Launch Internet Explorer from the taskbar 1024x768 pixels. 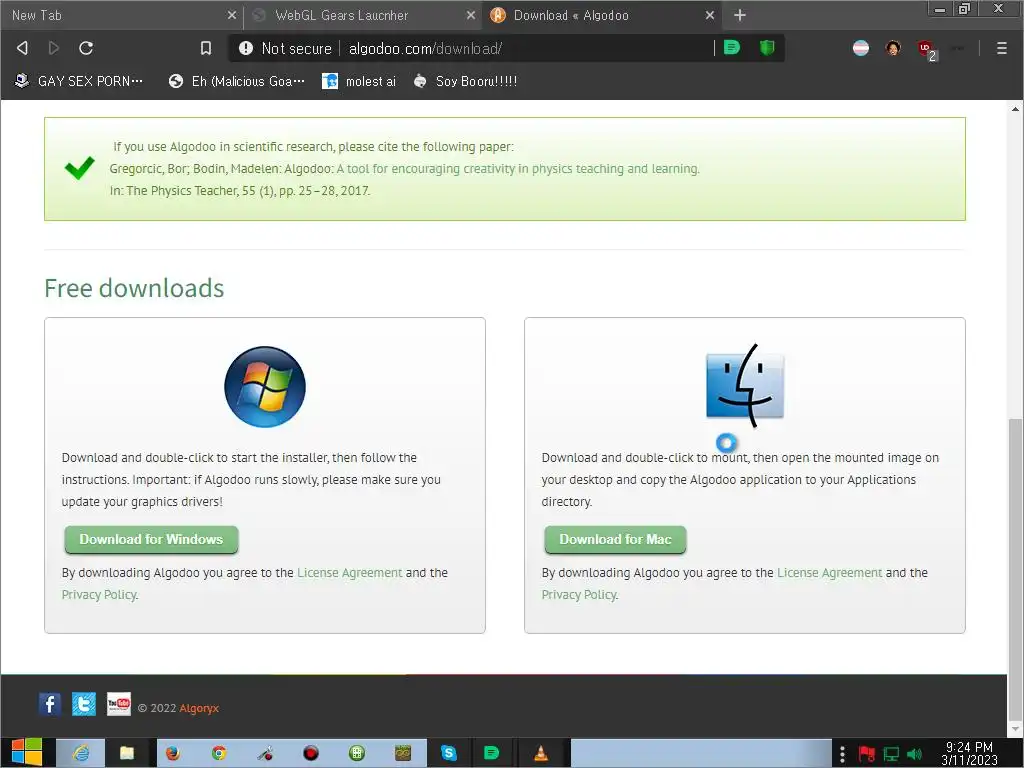[x=81, y=753]
